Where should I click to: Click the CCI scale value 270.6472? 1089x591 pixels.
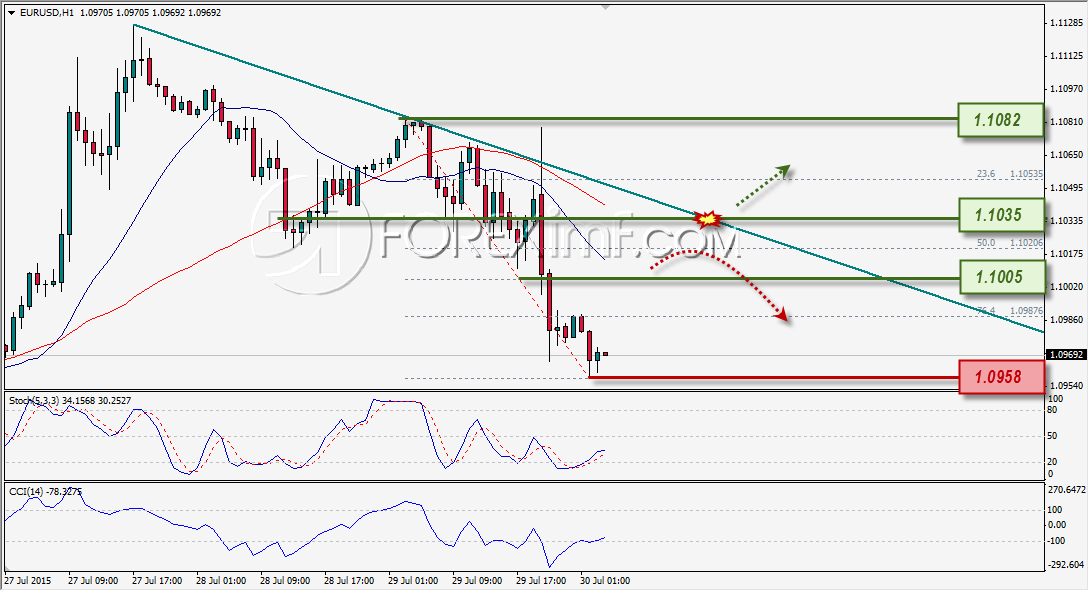tap(1066, 490)
